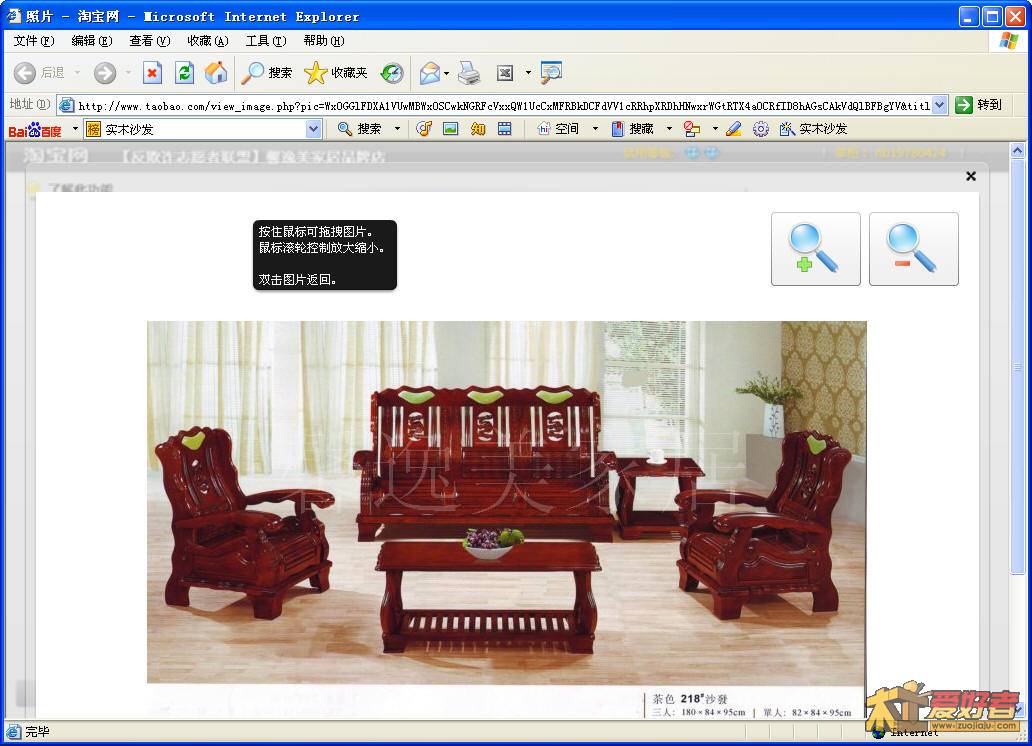Open the 文件 menu
The image size is (1032, 746).
click(33, 41)
